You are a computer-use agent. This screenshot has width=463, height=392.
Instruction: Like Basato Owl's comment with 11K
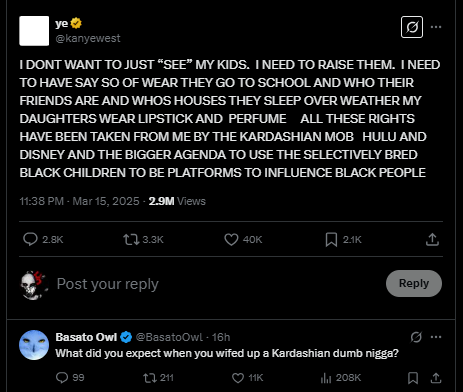(x=238, y=378)
